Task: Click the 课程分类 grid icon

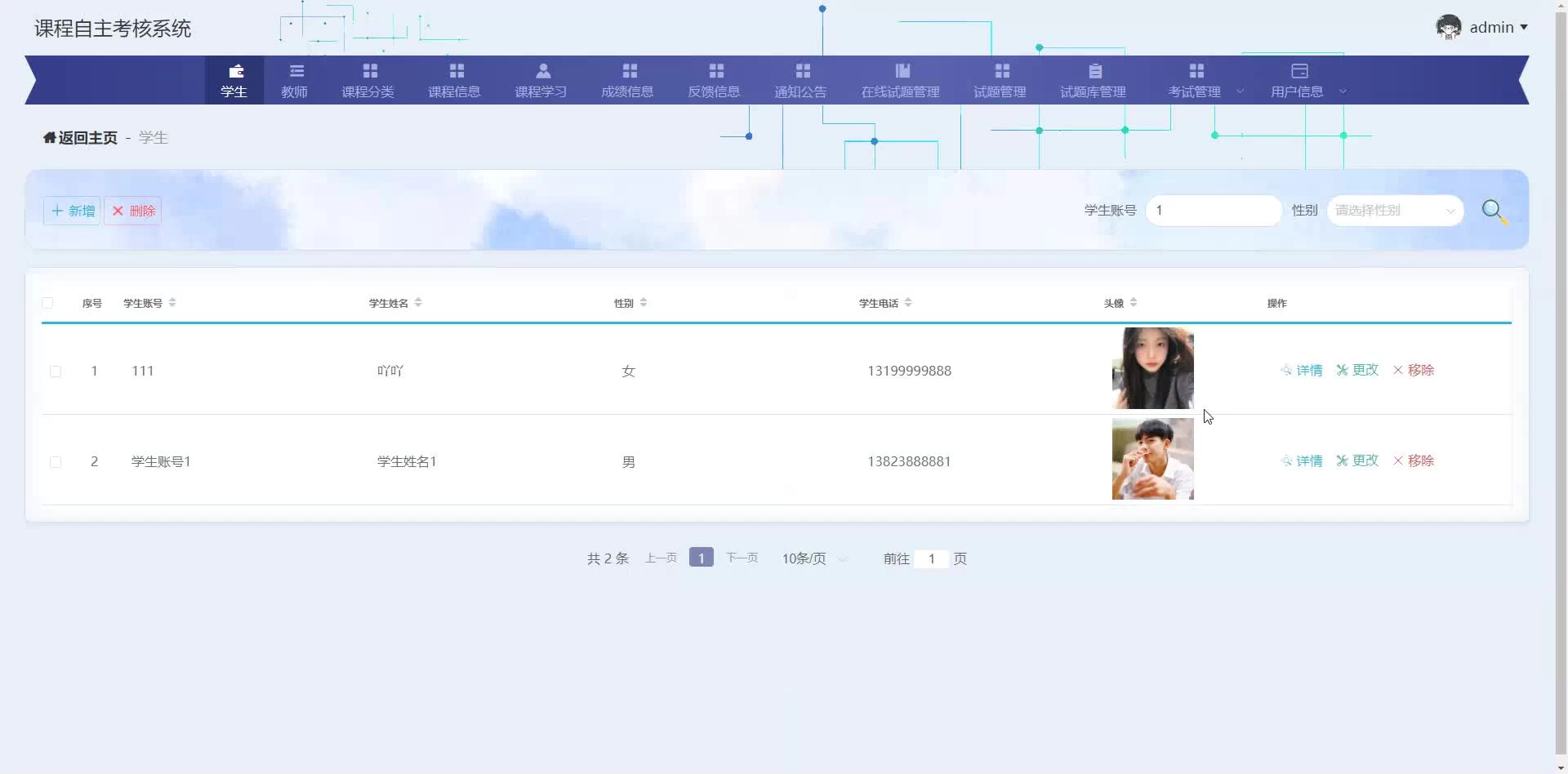Action: (370, 71)
